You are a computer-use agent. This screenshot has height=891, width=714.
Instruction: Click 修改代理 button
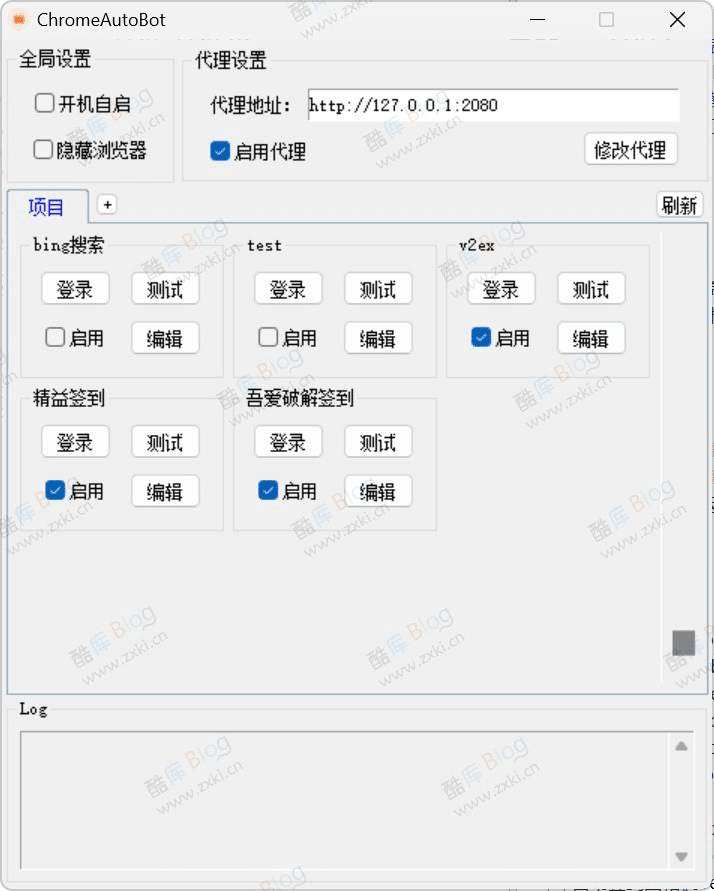tap(631, 150)
